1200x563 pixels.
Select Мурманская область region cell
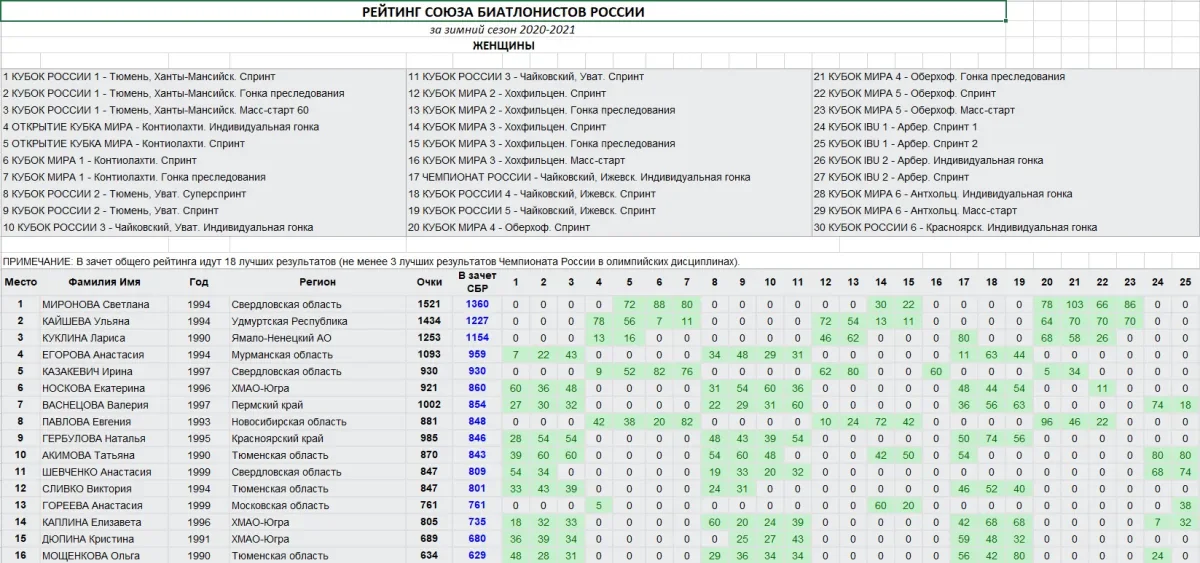(x=317, y=355)
